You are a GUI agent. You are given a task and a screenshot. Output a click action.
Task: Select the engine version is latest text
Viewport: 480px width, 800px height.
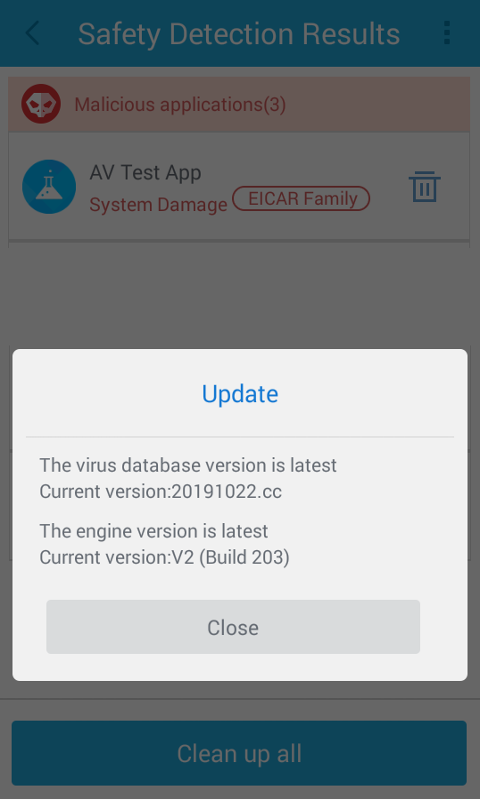click(154, 531)
